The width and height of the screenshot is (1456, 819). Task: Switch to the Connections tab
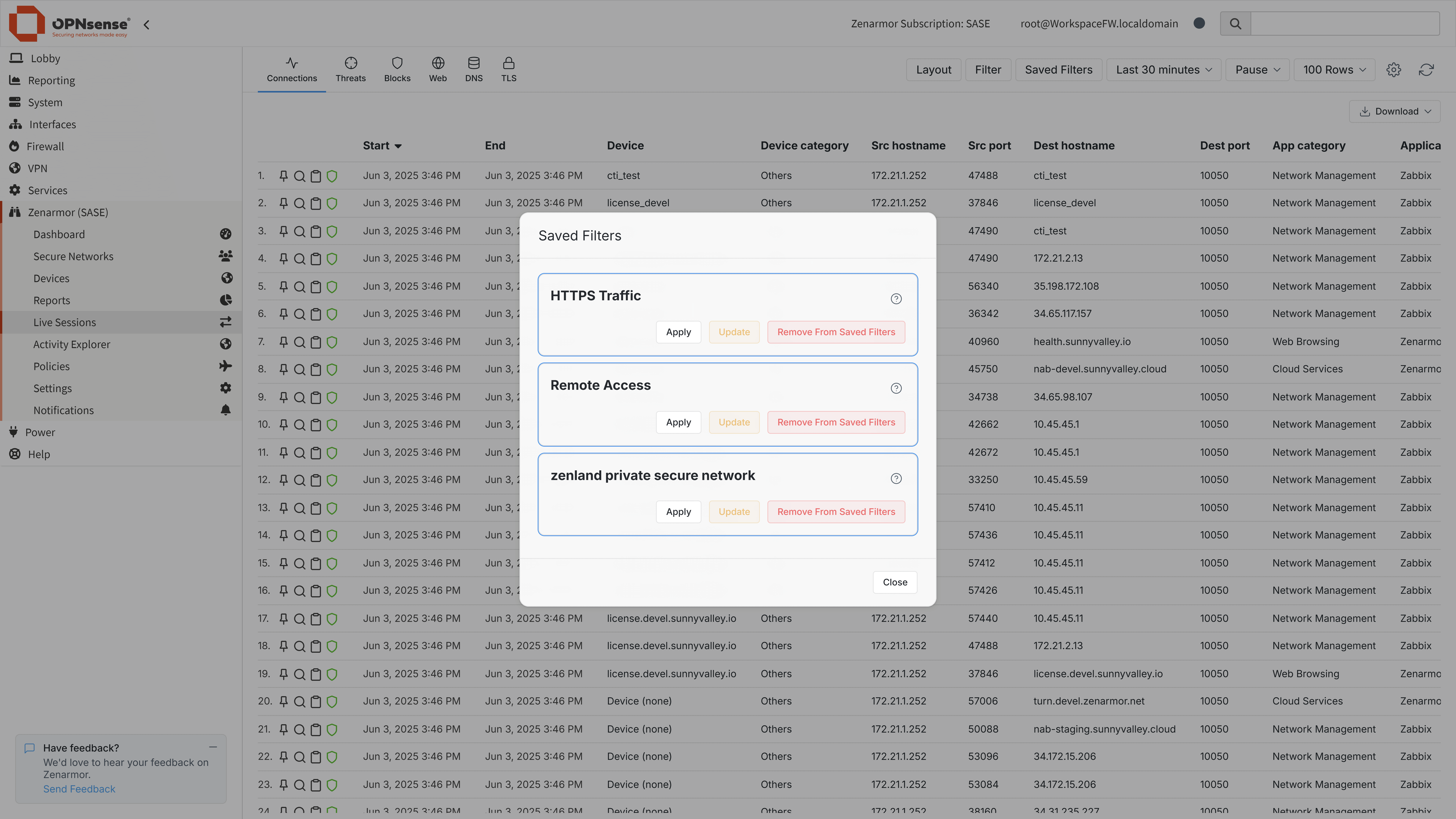coord(292,70)
